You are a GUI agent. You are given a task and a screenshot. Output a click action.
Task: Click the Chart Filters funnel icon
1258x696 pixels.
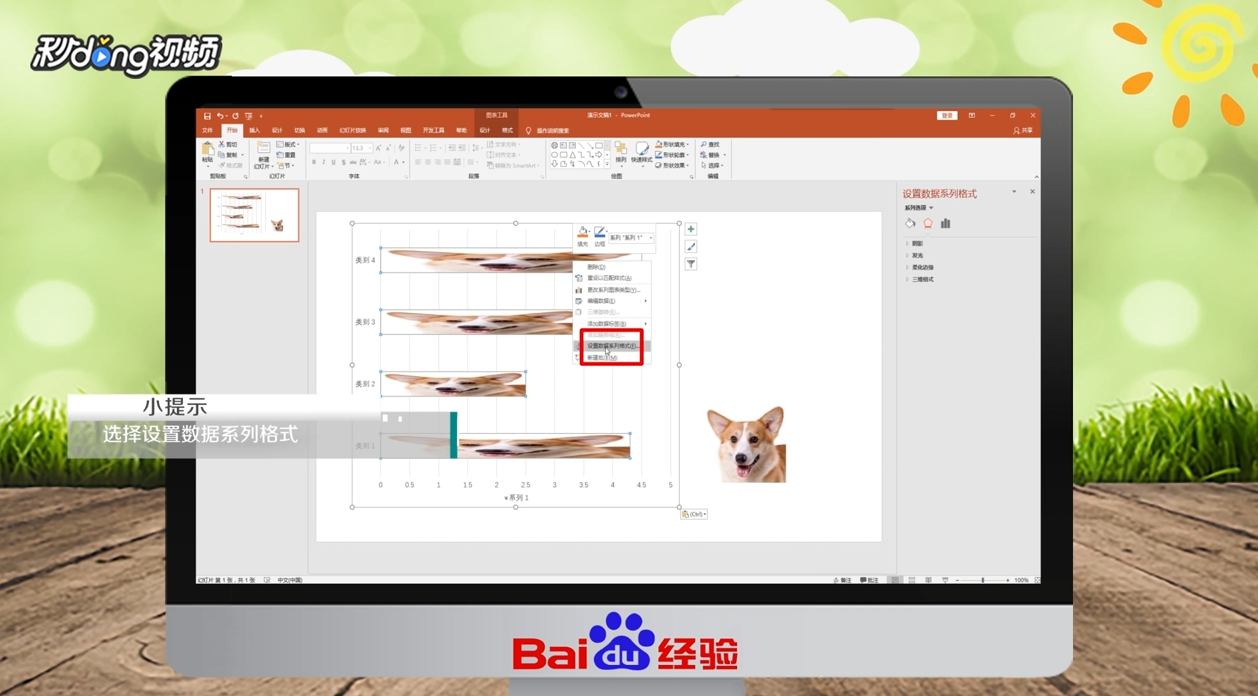coord(691,264)
